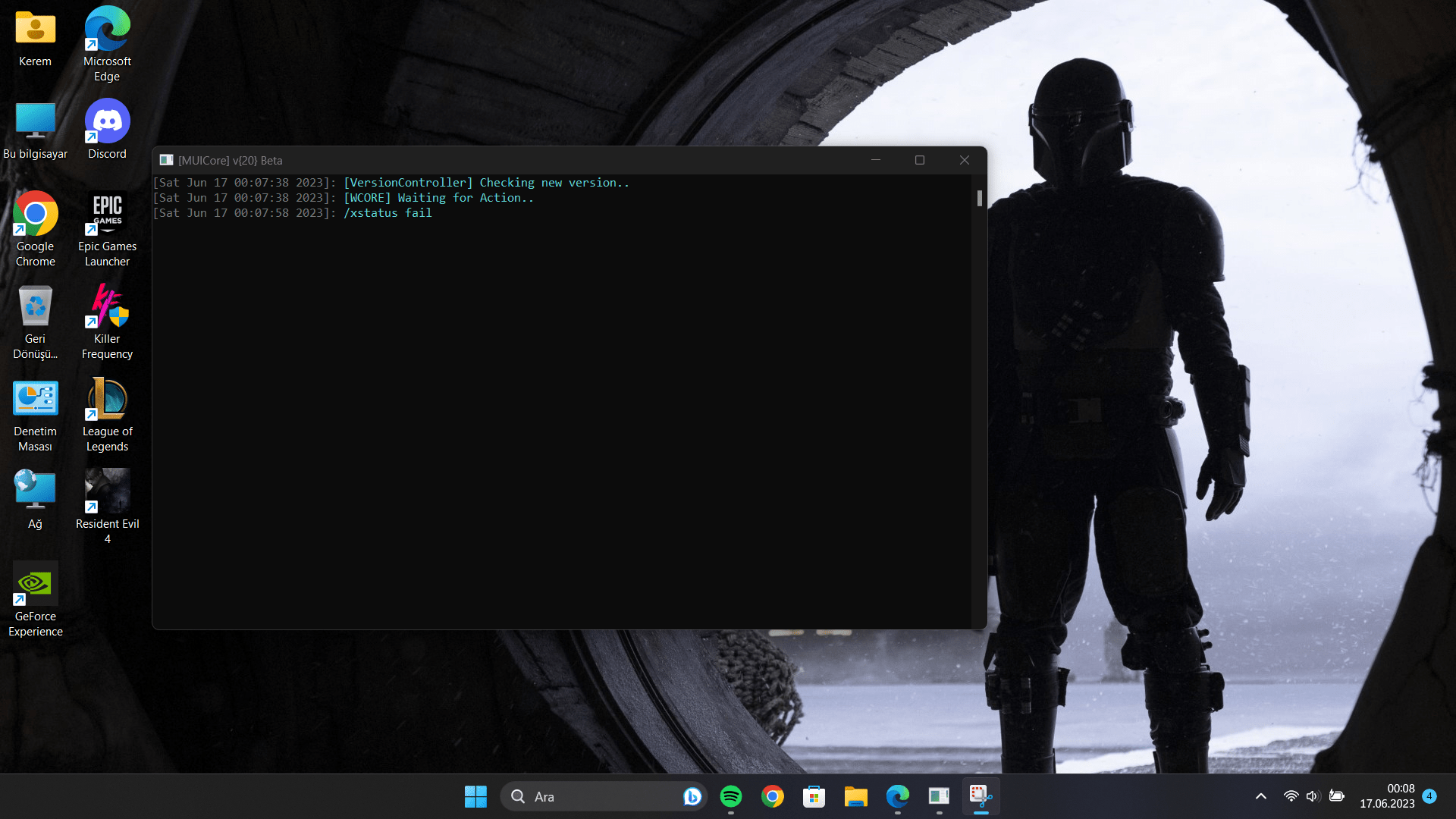The width and height of the screenshot is (1456, 819).
Task: Open Microsoft Edge desktop shortcut
Action: point(107,44)
